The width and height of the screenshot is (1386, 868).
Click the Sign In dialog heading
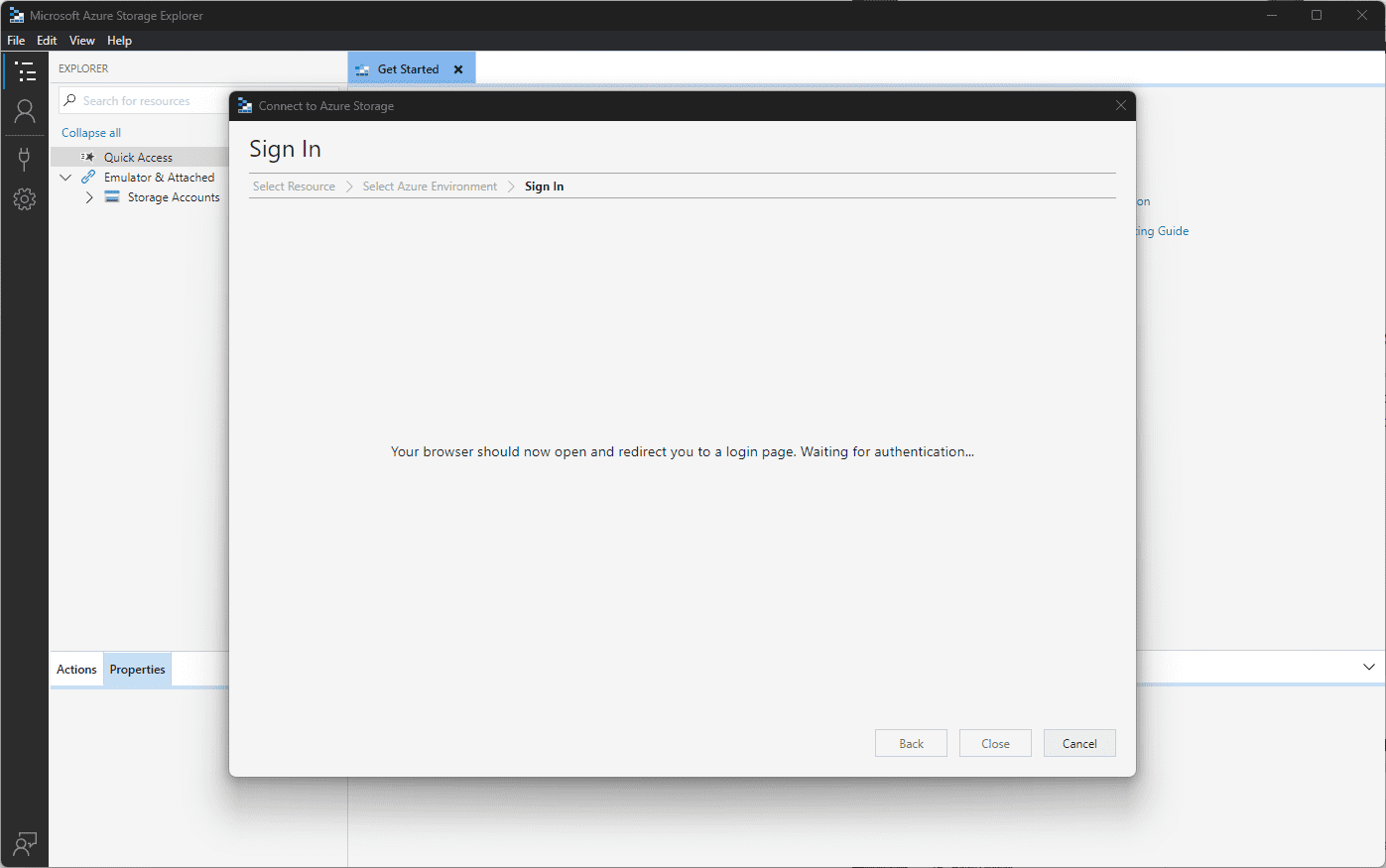[285, 149]
